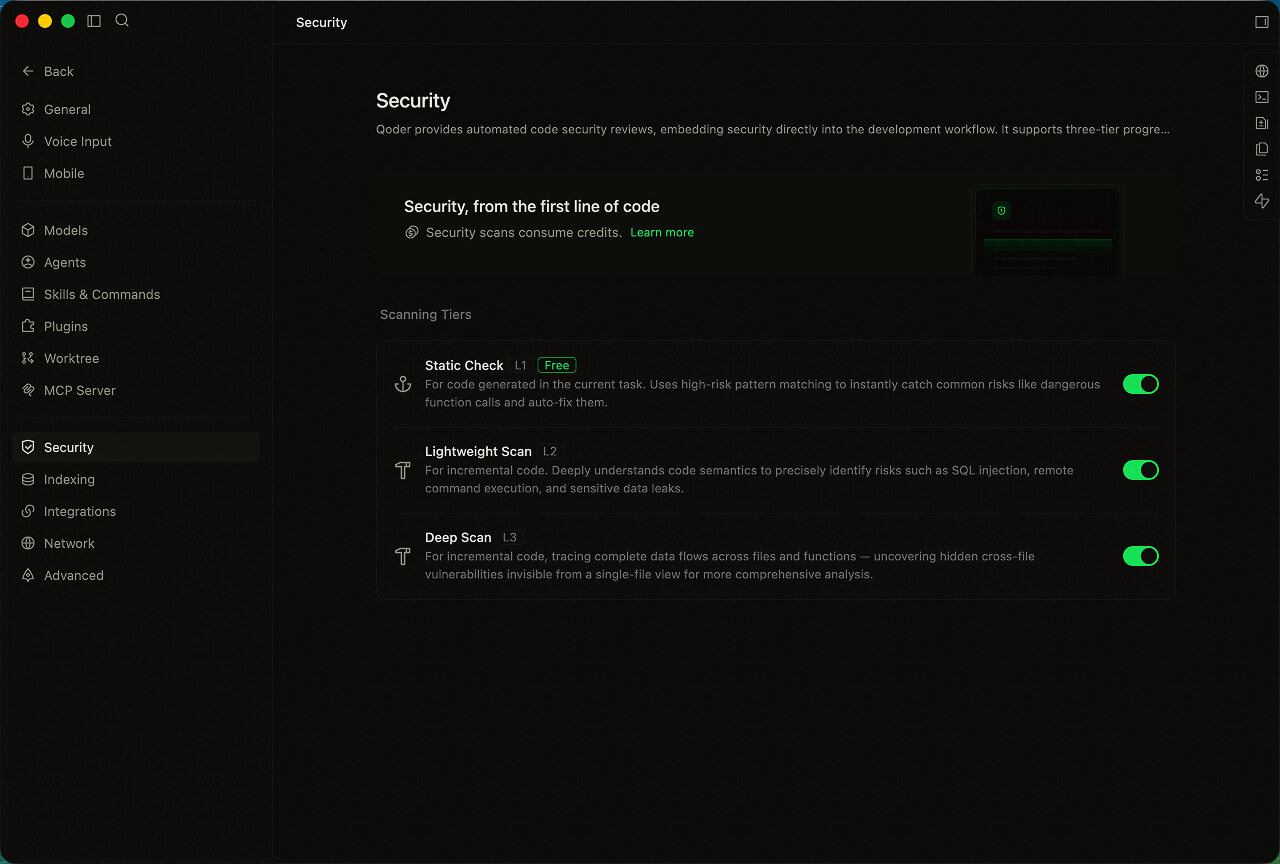Open the stacked files icon in right rail
The width and height of the screenshot is (1280, 864).
pos(1262,149)
